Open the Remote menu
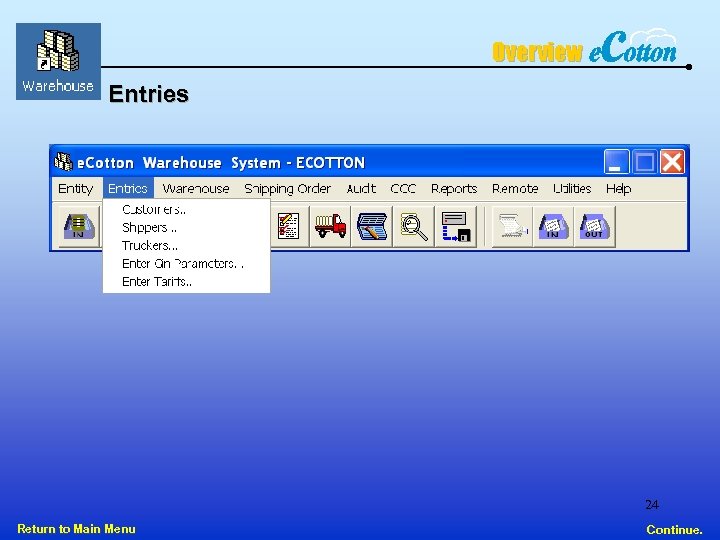Image resolution: width=720 pixels, height=540 pixels. [515, 189]
